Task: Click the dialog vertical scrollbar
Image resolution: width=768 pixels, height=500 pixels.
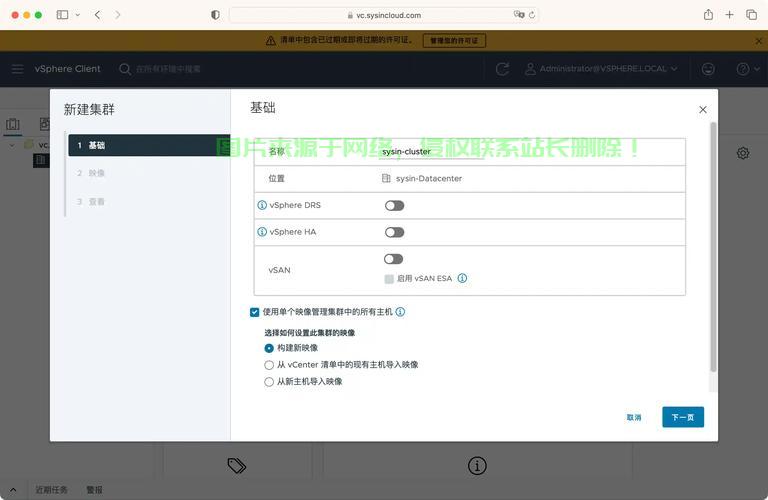Action: (x=713, y=247)
